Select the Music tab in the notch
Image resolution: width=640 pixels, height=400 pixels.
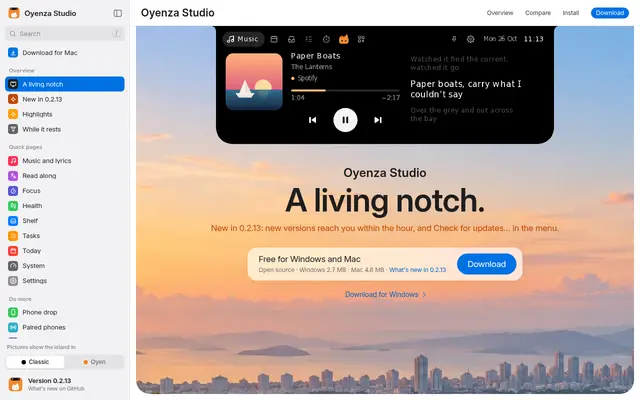[243, 39]
